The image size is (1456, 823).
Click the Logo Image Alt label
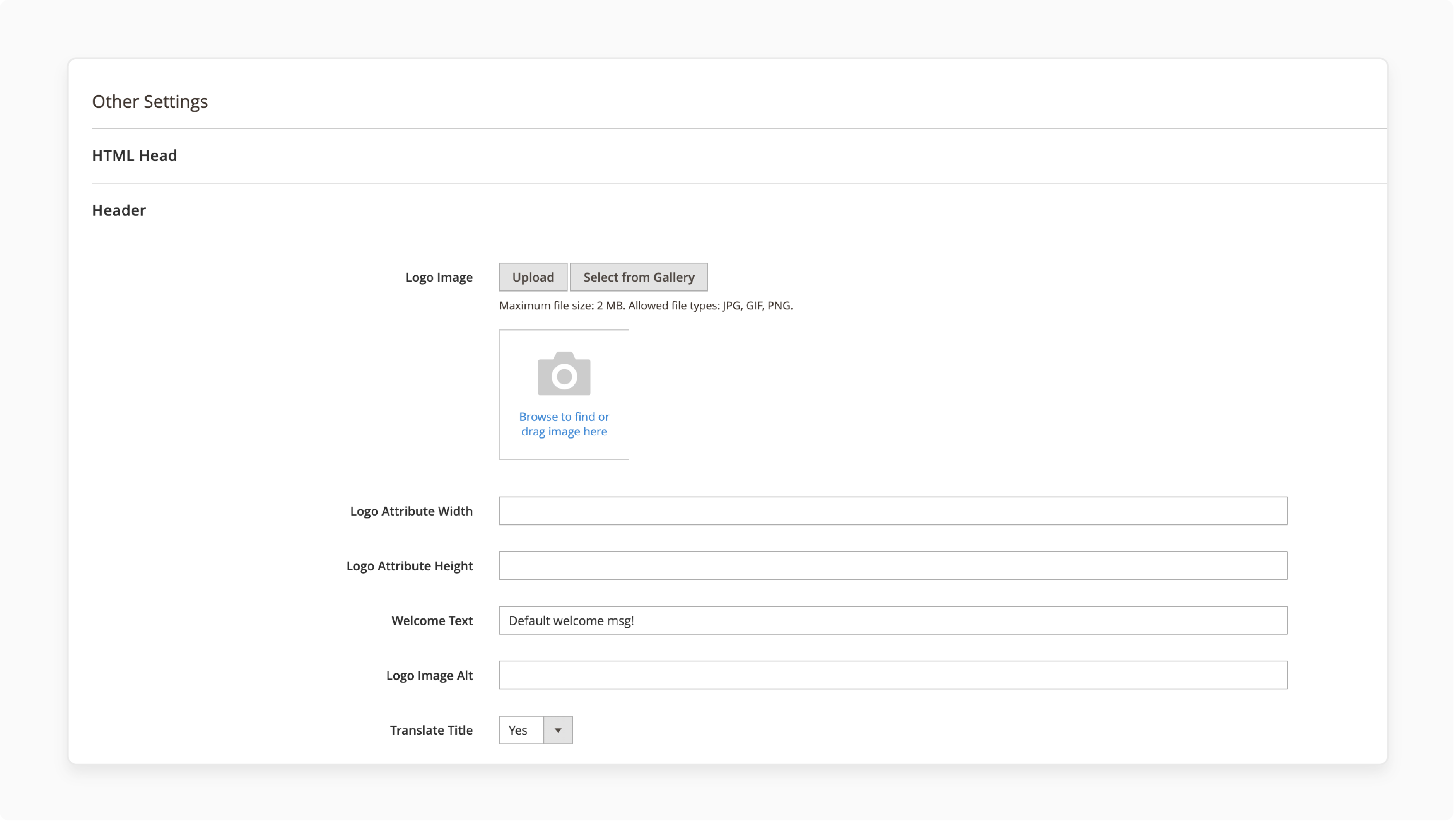click(x=430, y=676)
